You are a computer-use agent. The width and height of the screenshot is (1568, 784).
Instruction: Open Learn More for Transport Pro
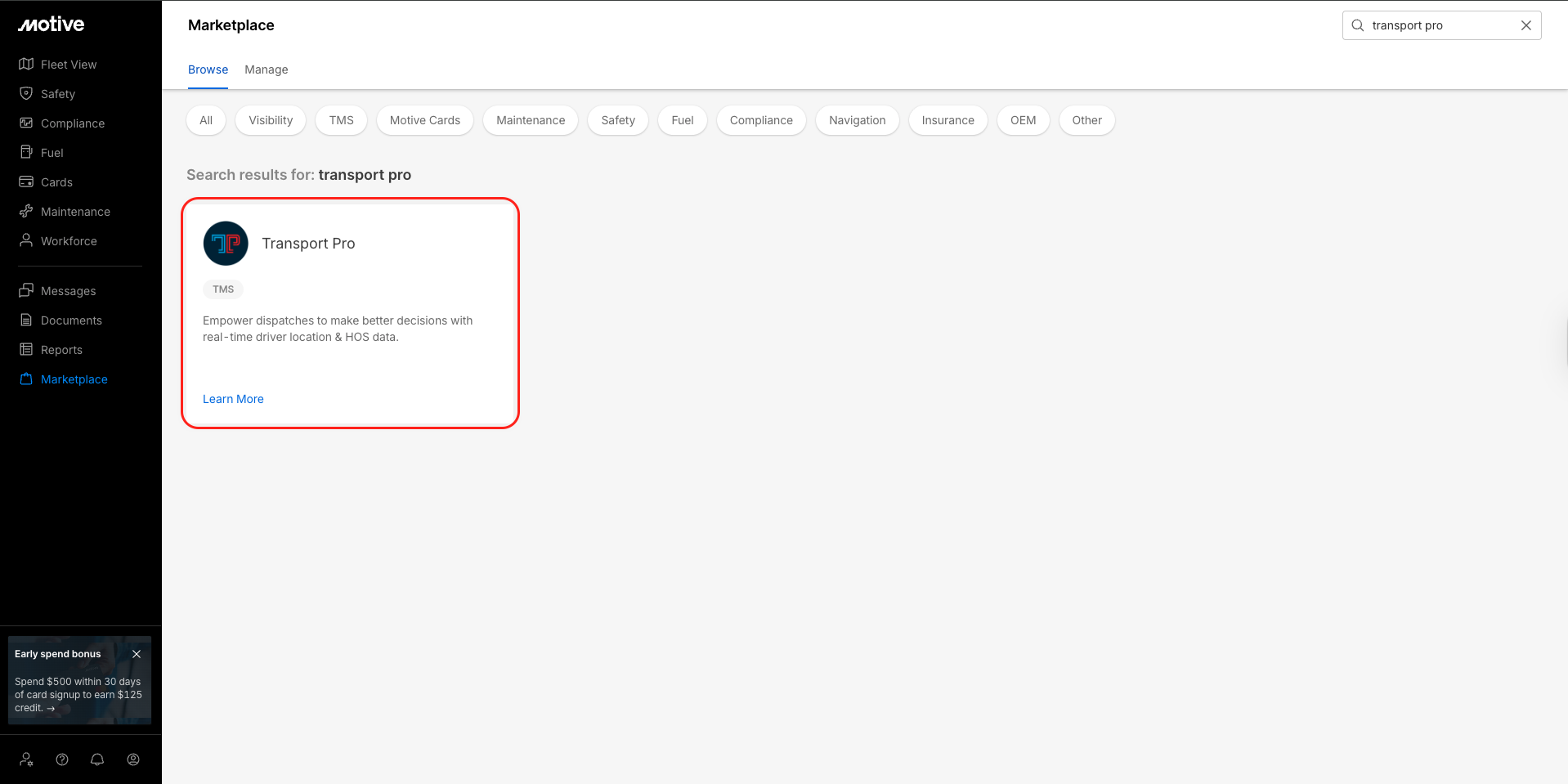tap(233, 399)
